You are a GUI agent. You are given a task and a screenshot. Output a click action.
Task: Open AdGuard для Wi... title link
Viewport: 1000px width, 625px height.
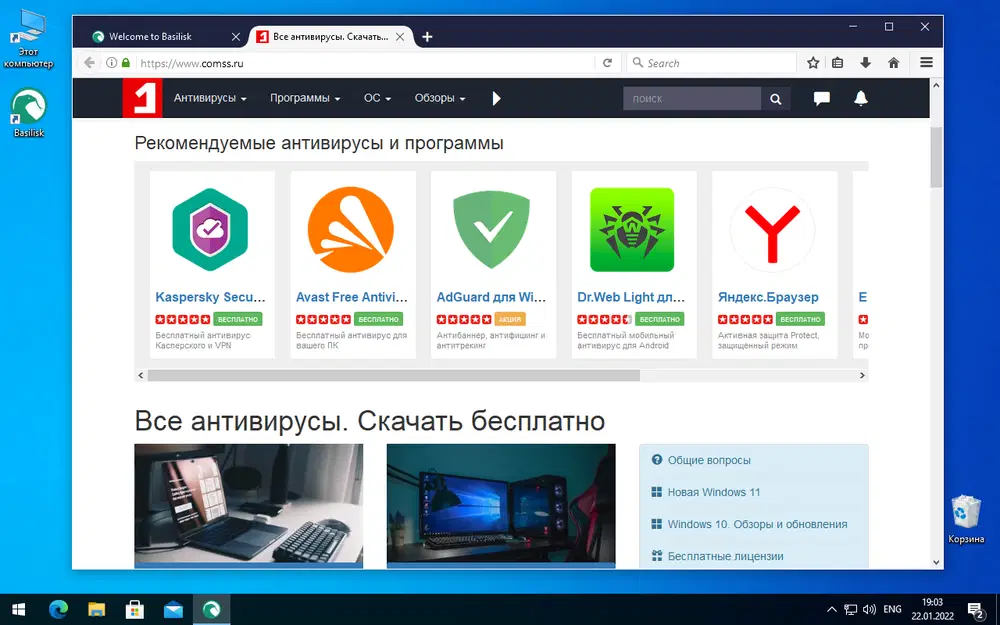coord(492,297)
